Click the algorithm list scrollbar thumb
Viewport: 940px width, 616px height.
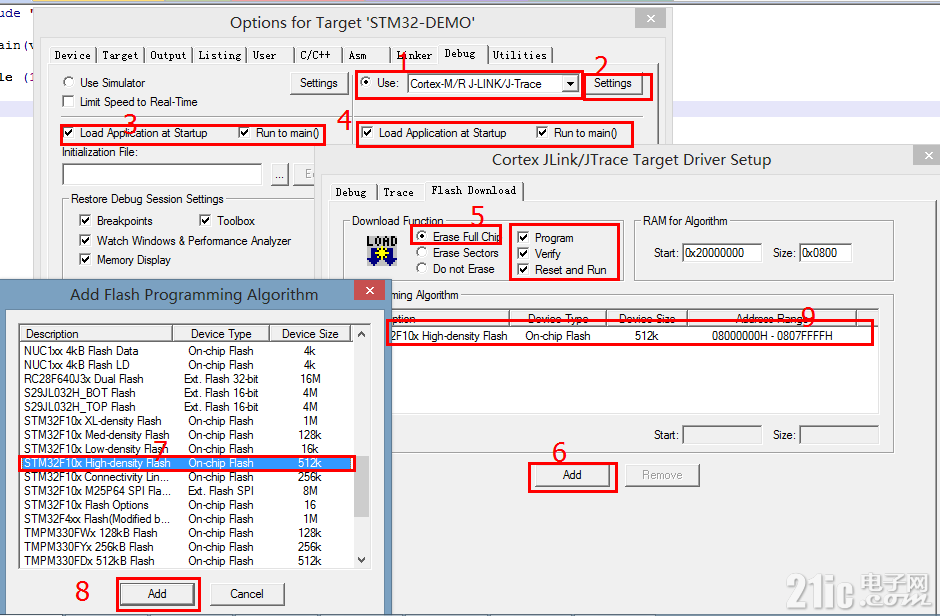(x=361, y=487)
